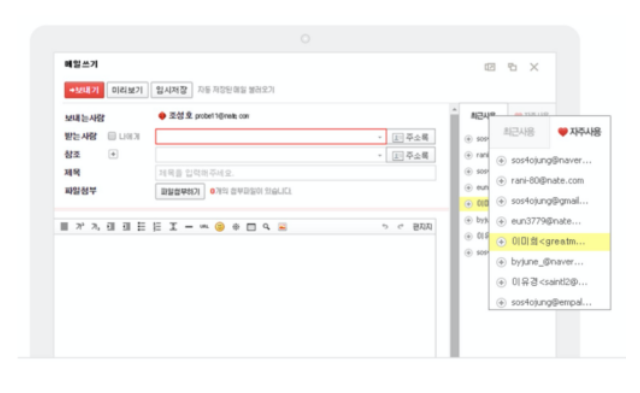This screenshot has width=640, height=393.
Task: Open the 자동 저장된 메일 불러오기 link
Action: pyautogui.click(x=236, y=90)
